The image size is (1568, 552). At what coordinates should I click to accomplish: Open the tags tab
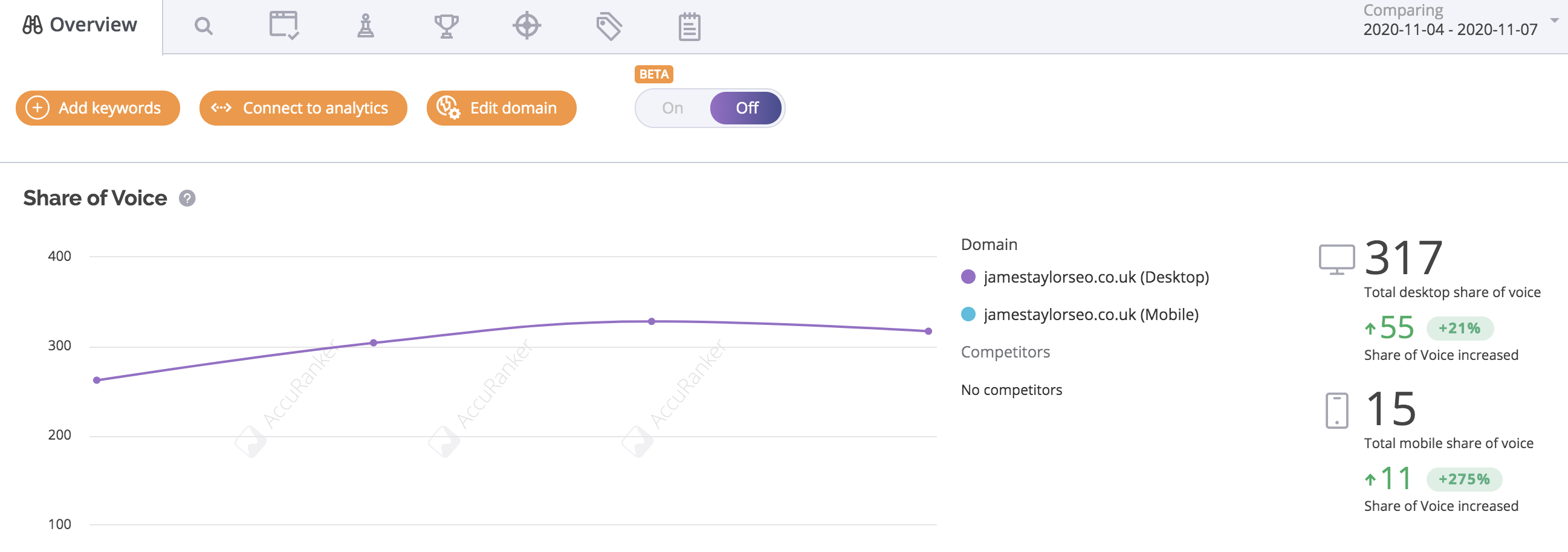click(x=609, y=26)
